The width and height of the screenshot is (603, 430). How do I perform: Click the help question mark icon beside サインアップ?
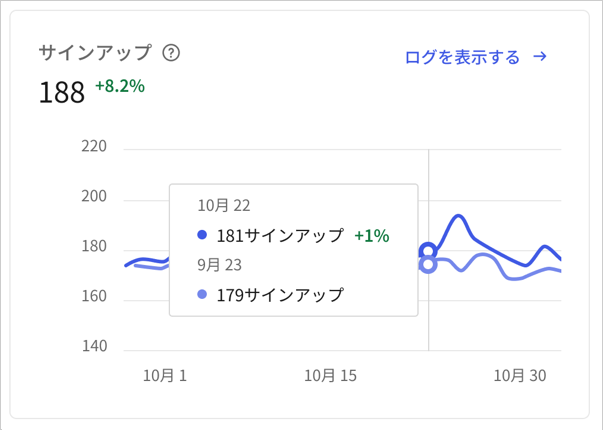pos(171,53)
